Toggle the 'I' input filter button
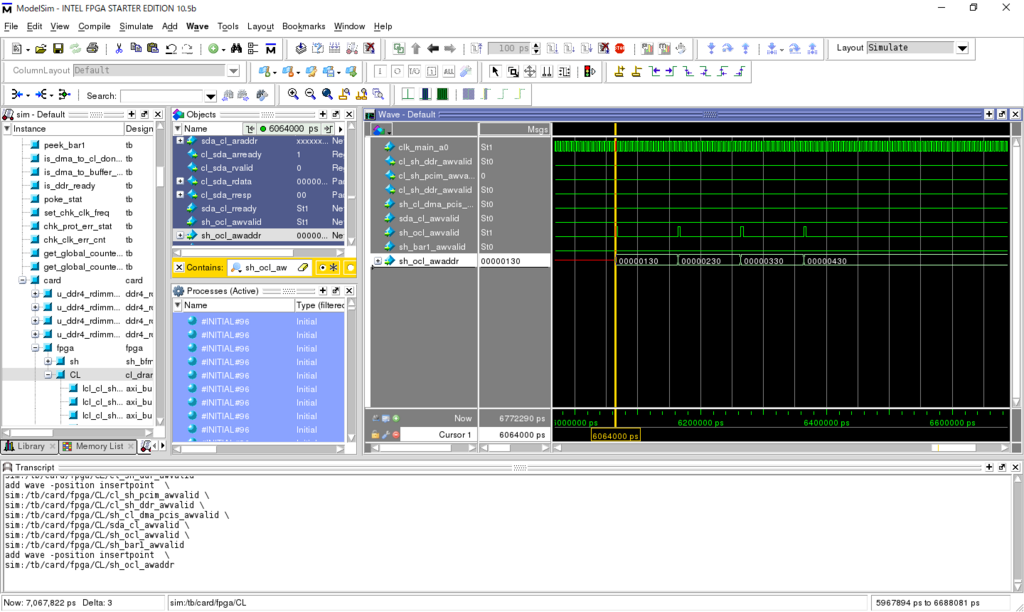This screenshot has height=612, width=1024. tap(380, 71)
